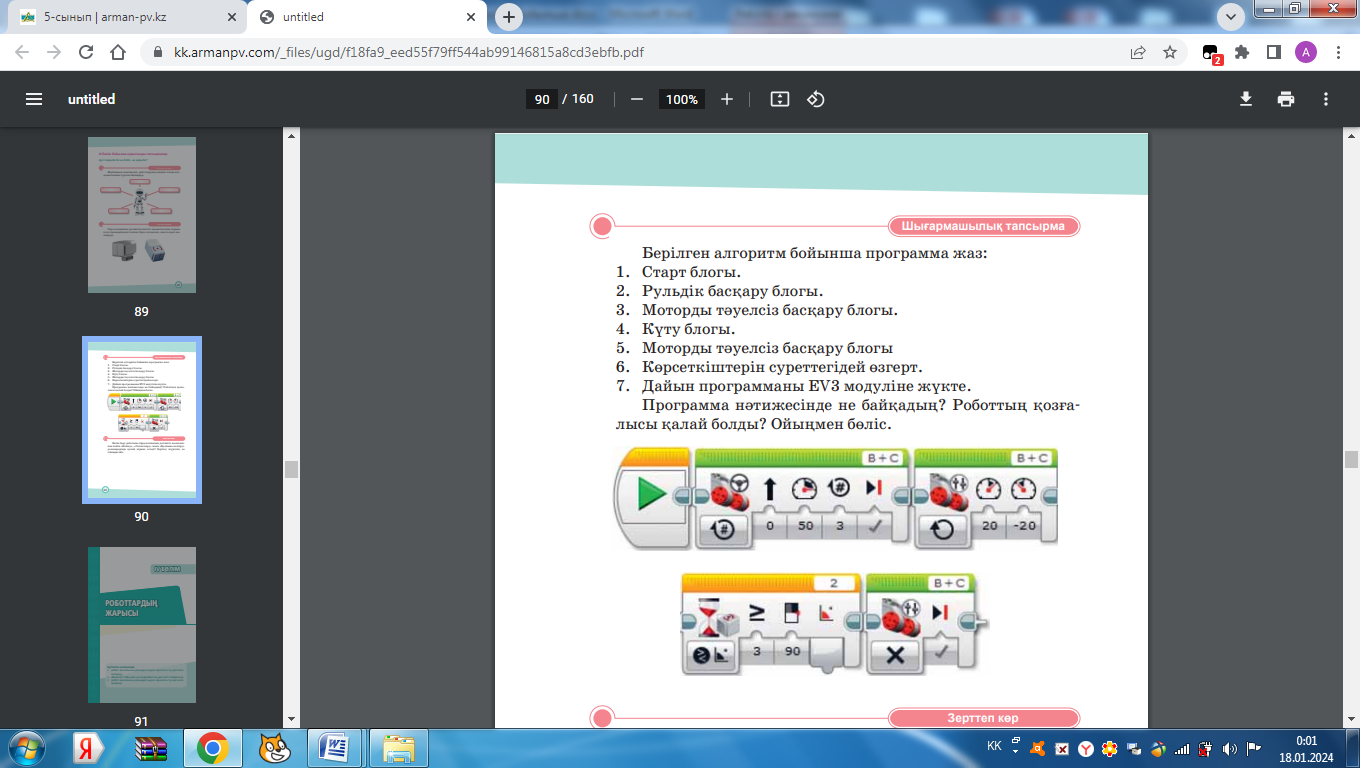This screenshot has height=768, width=1360.
Task: Zoom in the PDF with plus button
Action: (727, 99)
